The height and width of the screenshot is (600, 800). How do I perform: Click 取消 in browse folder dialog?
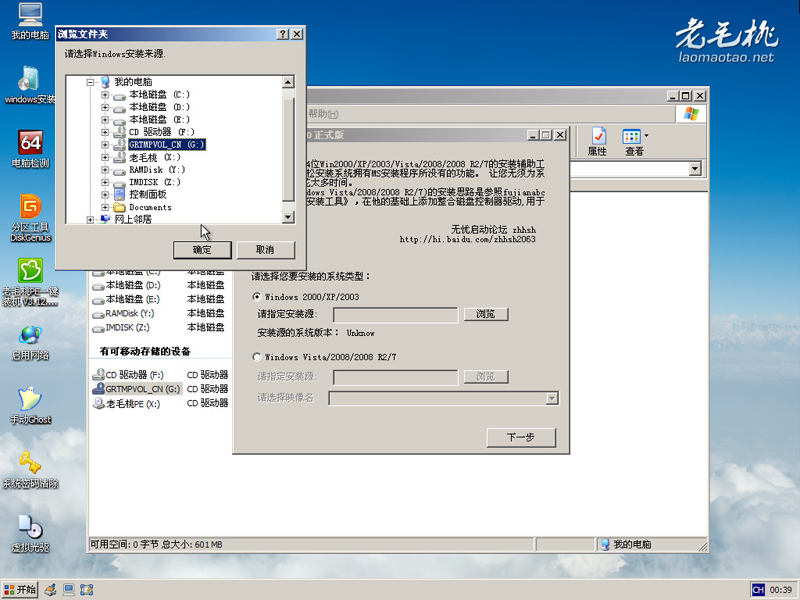265,250
